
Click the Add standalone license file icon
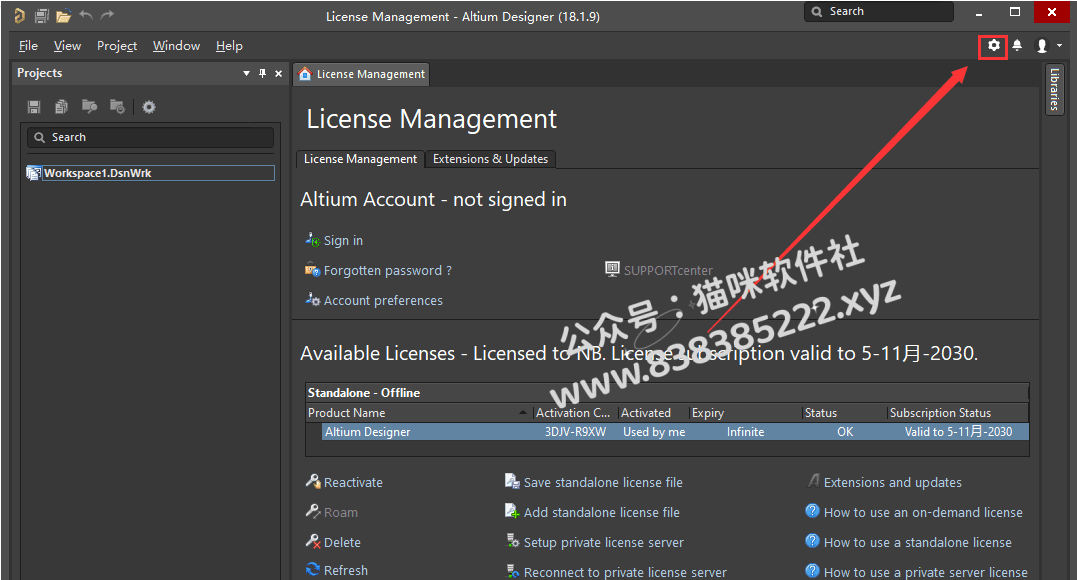[x=512, y=511]
